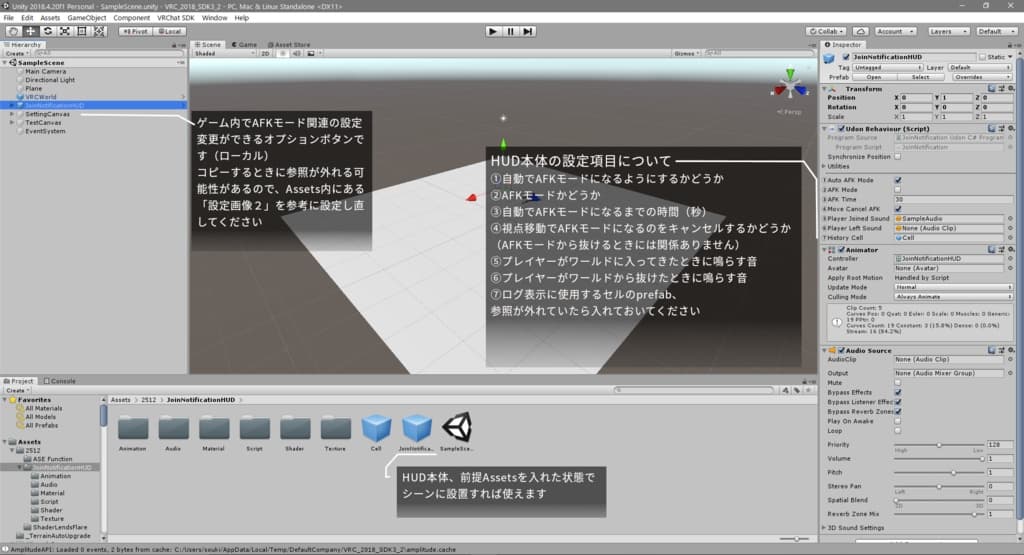Image resolution: width=1024 pixels, height=555 pixels.
Task: Toggle Auto AFK Mode checkbox
Action: [x=898, y=180]
